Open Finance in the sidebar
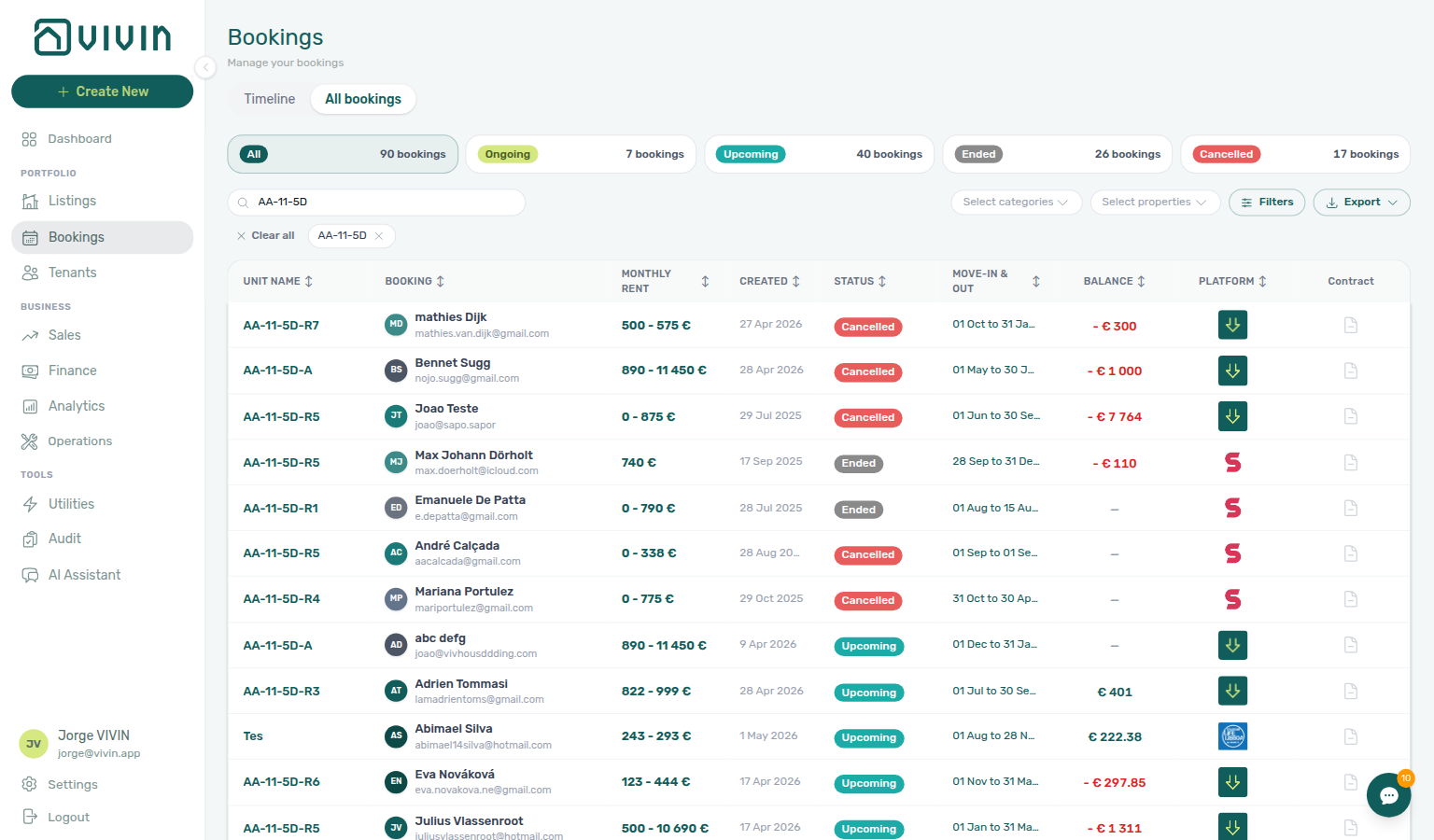 click(x=102, y=371)
